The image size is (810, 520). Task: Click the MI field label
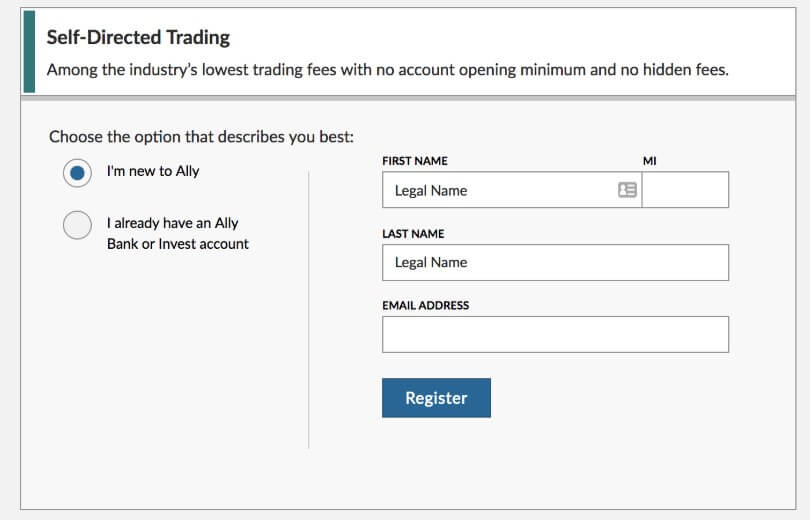649,161
